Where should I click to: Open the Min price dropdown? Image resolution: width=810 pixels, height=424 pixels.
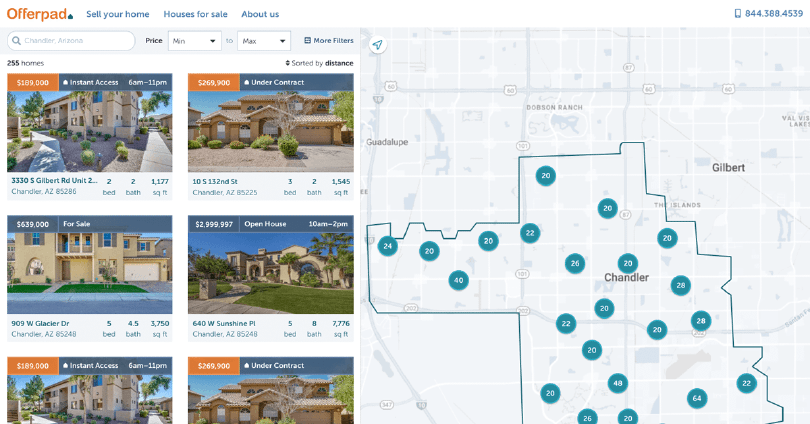pyautogui.click(x=195, y=41)
